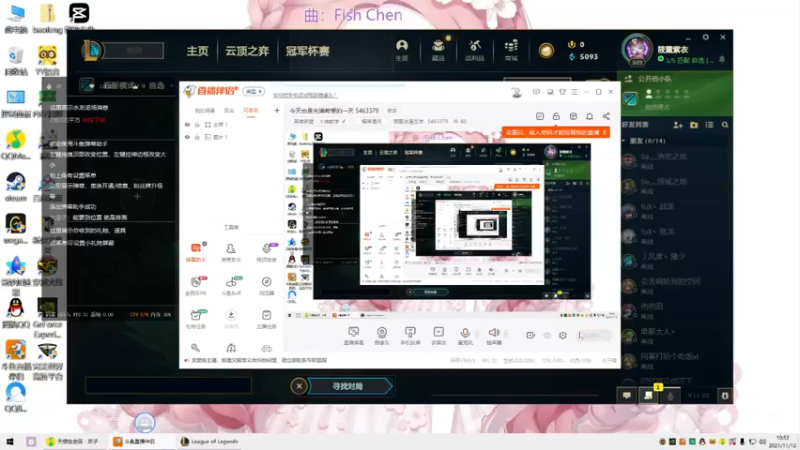Screen dimensions: 800x450
Task: Open the 冠军杯赛 tab
Action: click(x=307, y=51)
